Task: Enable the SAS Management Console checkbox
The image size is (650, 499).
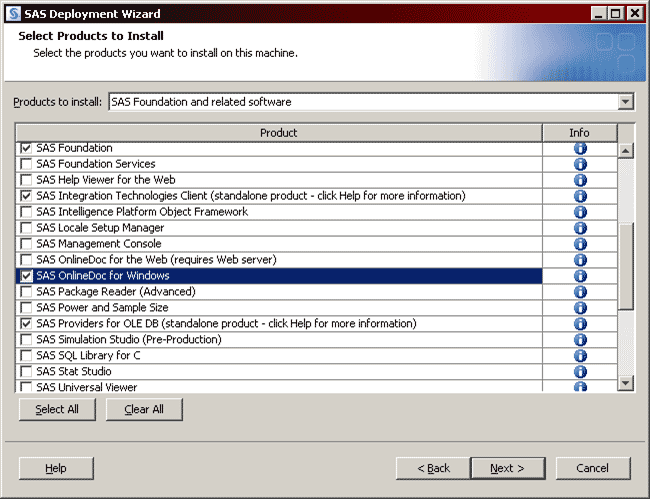Action: click(x=26, y=244)
